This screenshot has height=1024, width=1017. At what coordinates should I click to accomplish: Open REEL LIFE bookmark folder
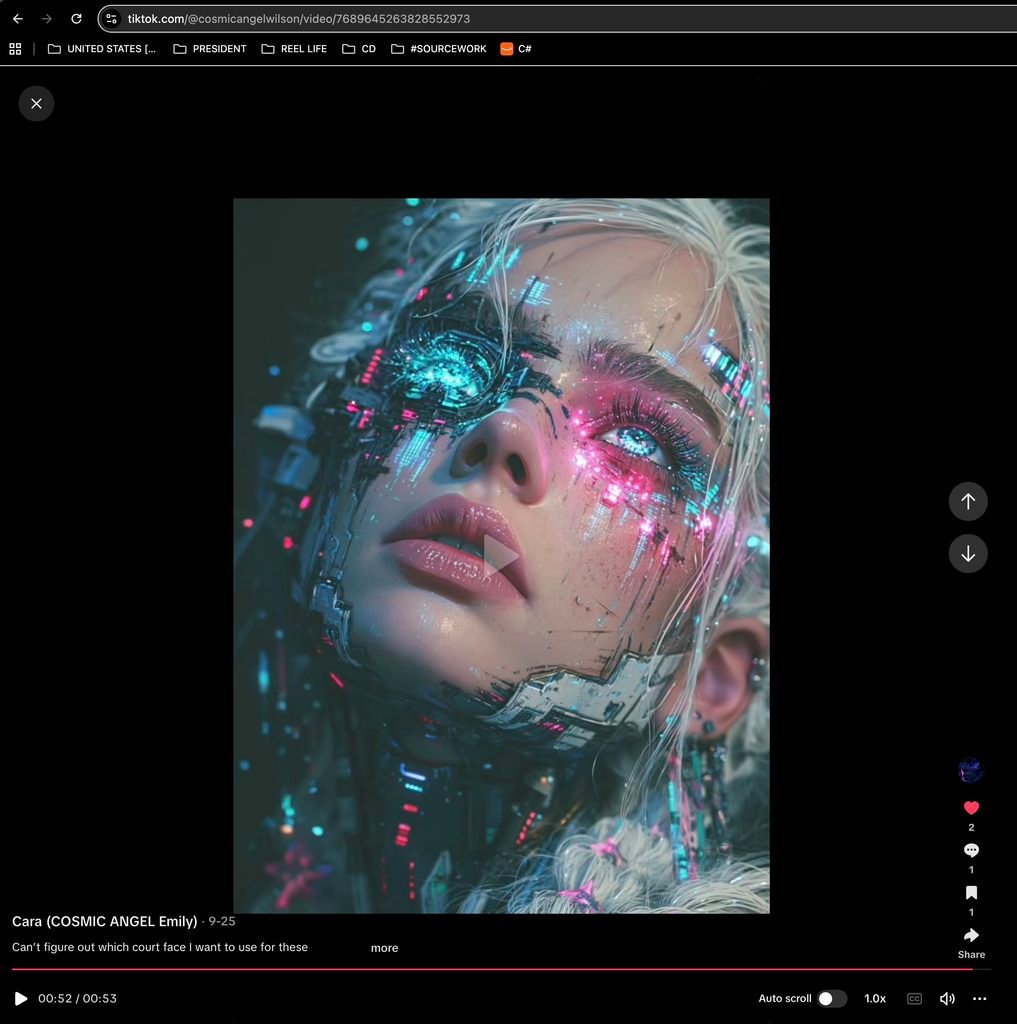click(294, 49)
